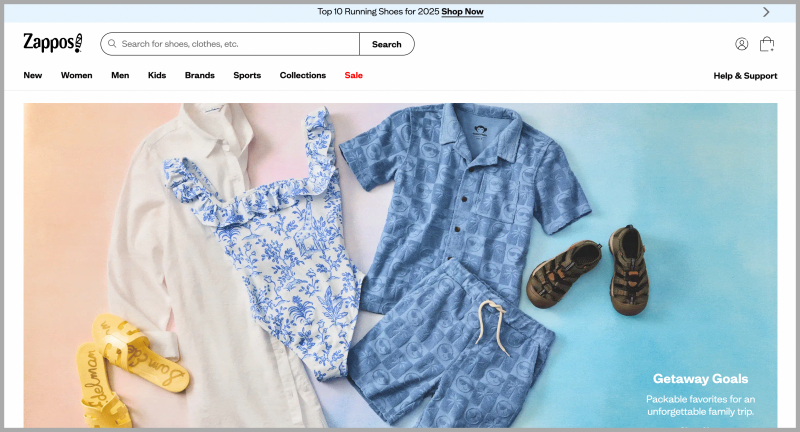Viewport: 800px width, 432px height.
Task: Expand the Collections navigation menu
Action: [302, 75]
